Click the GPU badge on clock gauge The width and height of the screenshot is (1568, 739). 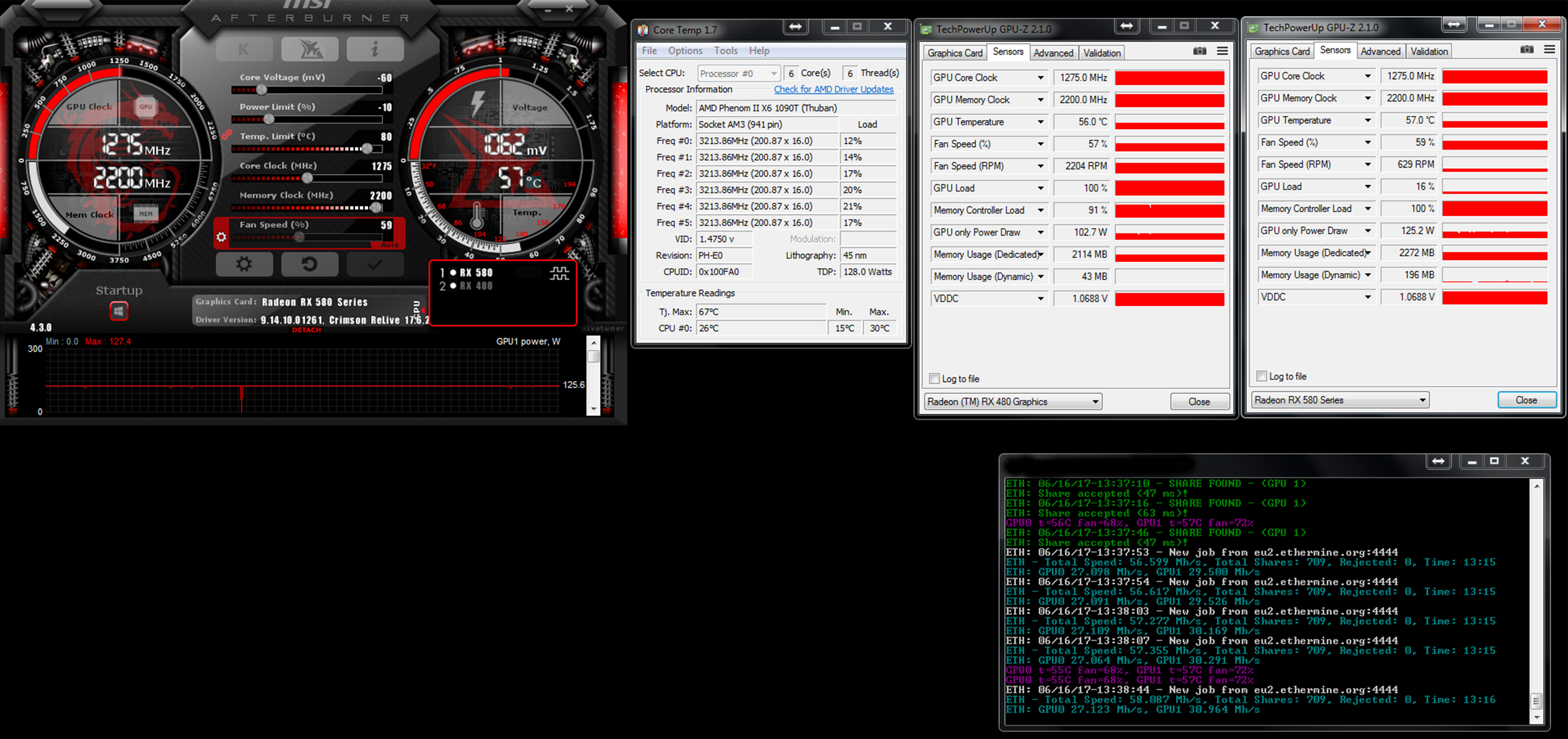tap(146, 107)
